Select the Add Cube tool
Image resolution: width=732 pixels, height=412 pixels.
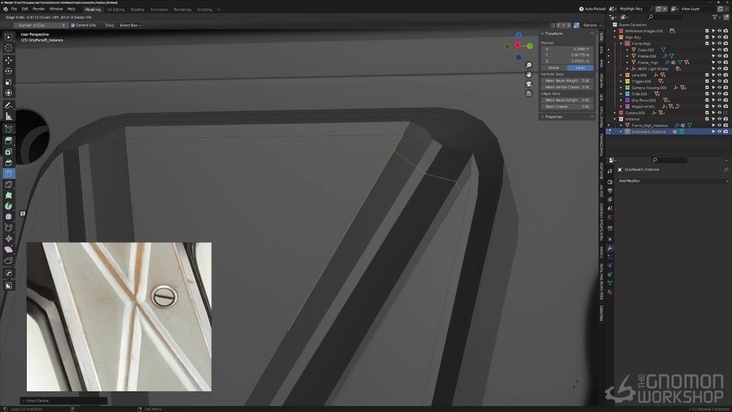8,129
